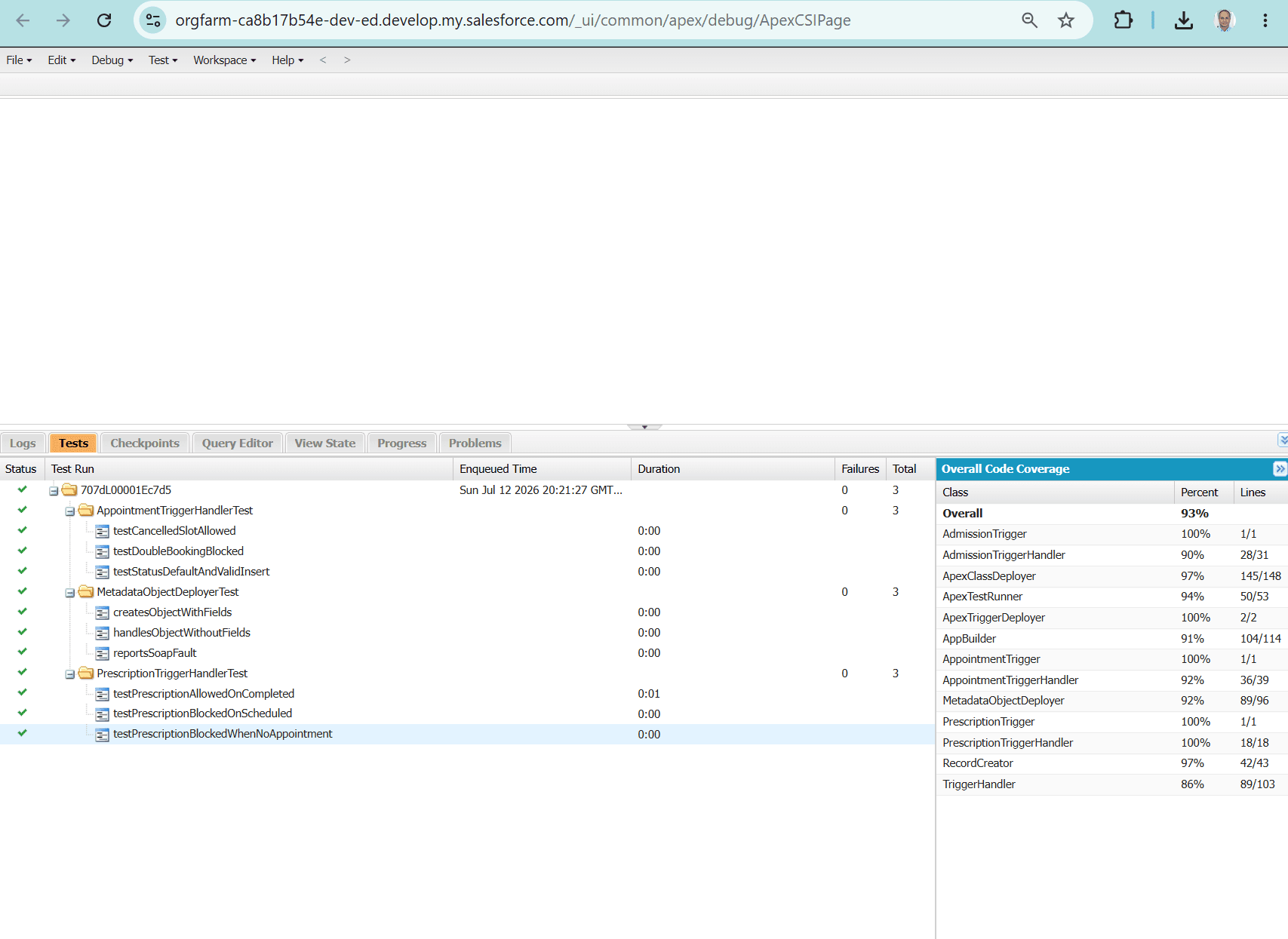
Task: Click MetadataObjectDeployerTest folder icon
Action: [86, 592]
